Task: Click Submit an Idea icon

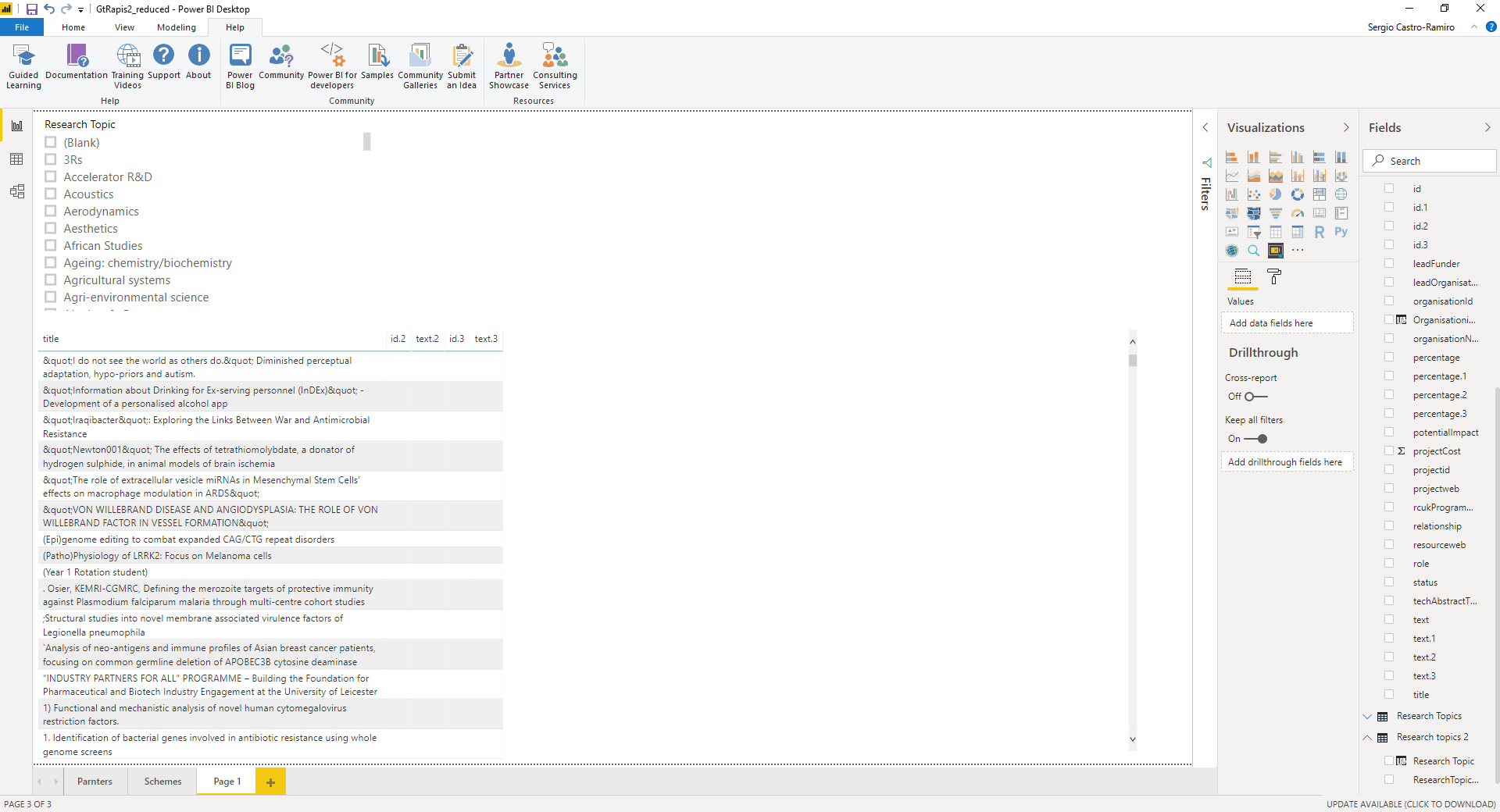Action: click(462, 66)
